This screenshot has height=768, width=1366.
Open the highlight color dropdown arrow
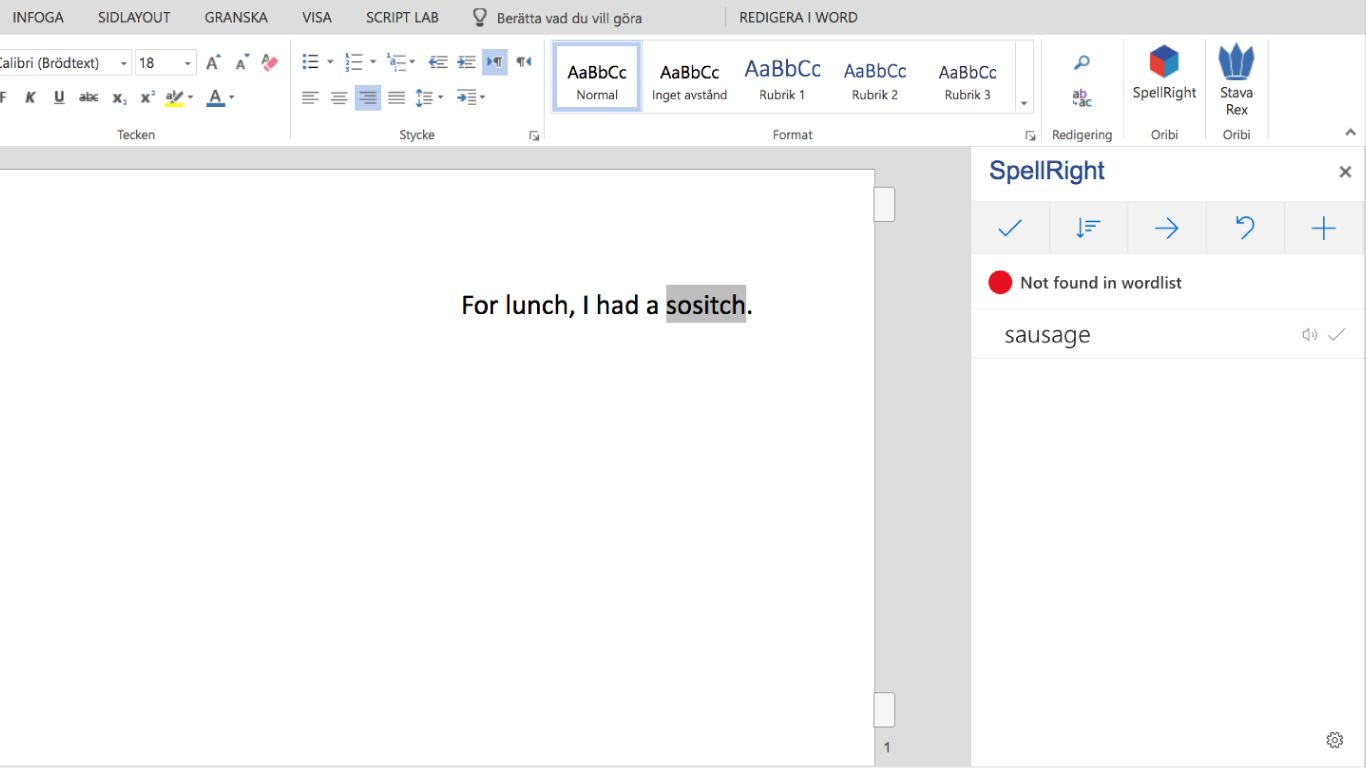[190, 97]
